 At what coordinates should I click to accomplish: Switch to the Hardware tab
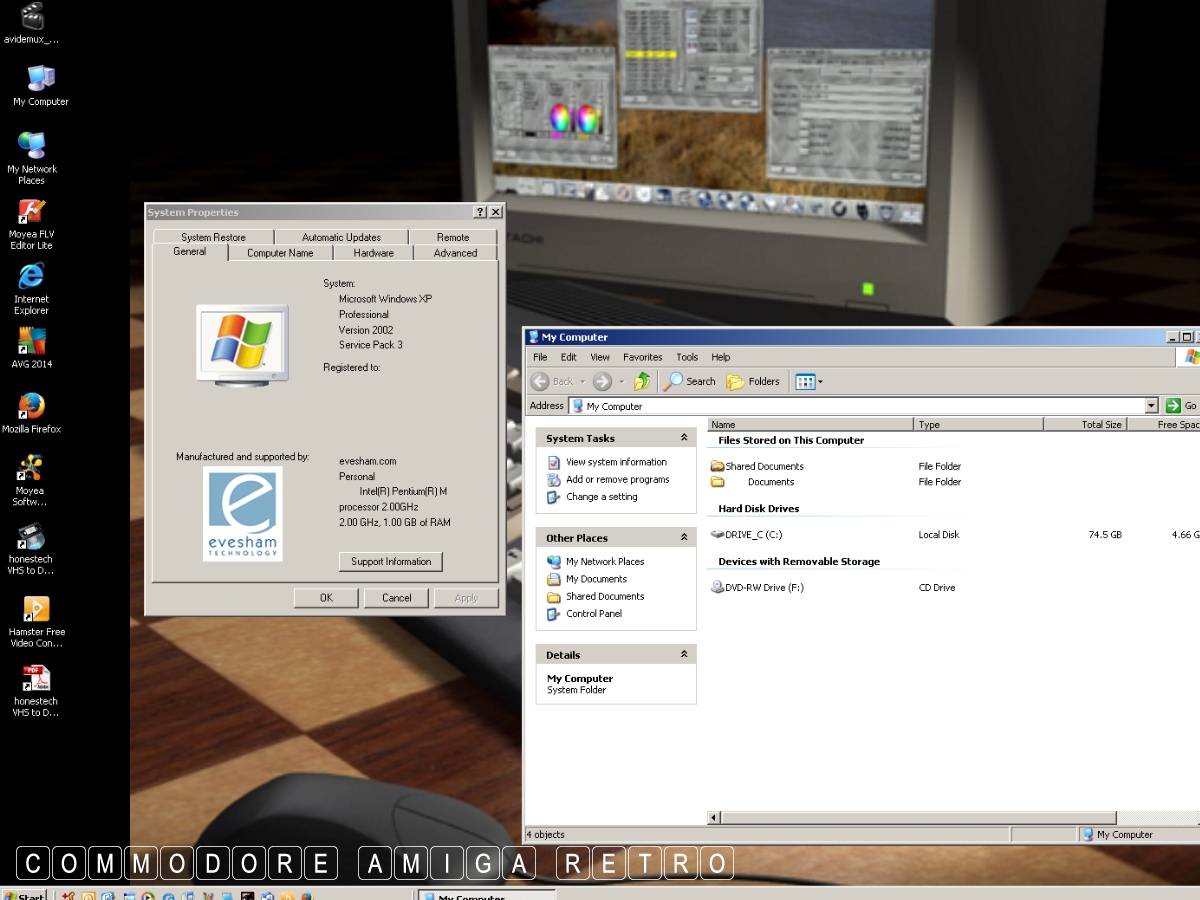click(x=373, y=253)
